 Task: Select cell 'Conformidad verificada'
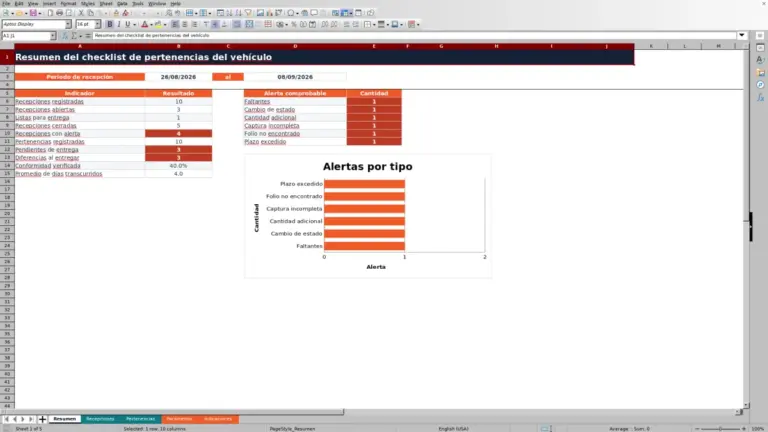[79, 166]
